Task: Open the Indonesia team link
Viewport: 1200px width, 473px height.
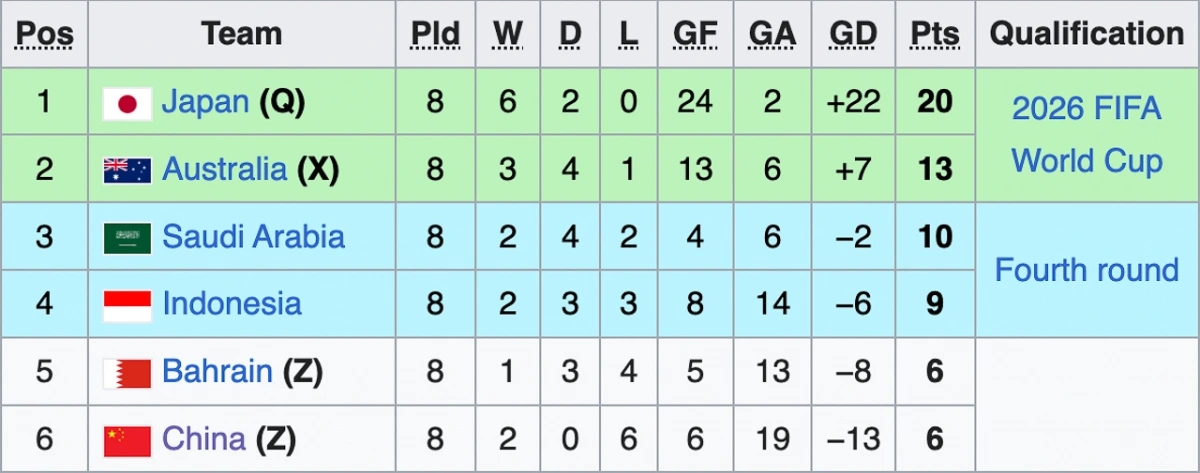Action: pos(231,304)
